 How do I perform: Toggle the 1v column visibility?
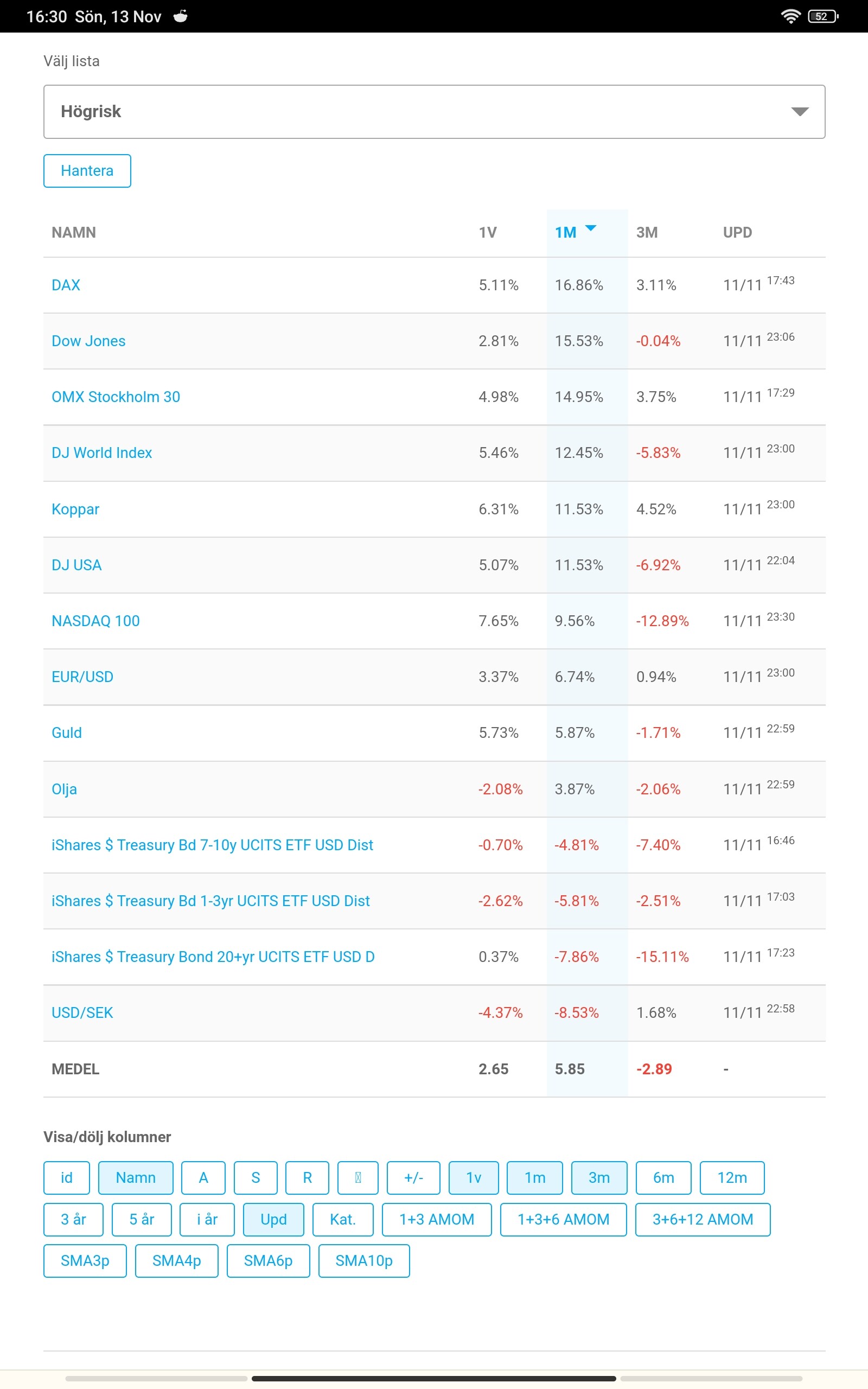[474, 1178]
